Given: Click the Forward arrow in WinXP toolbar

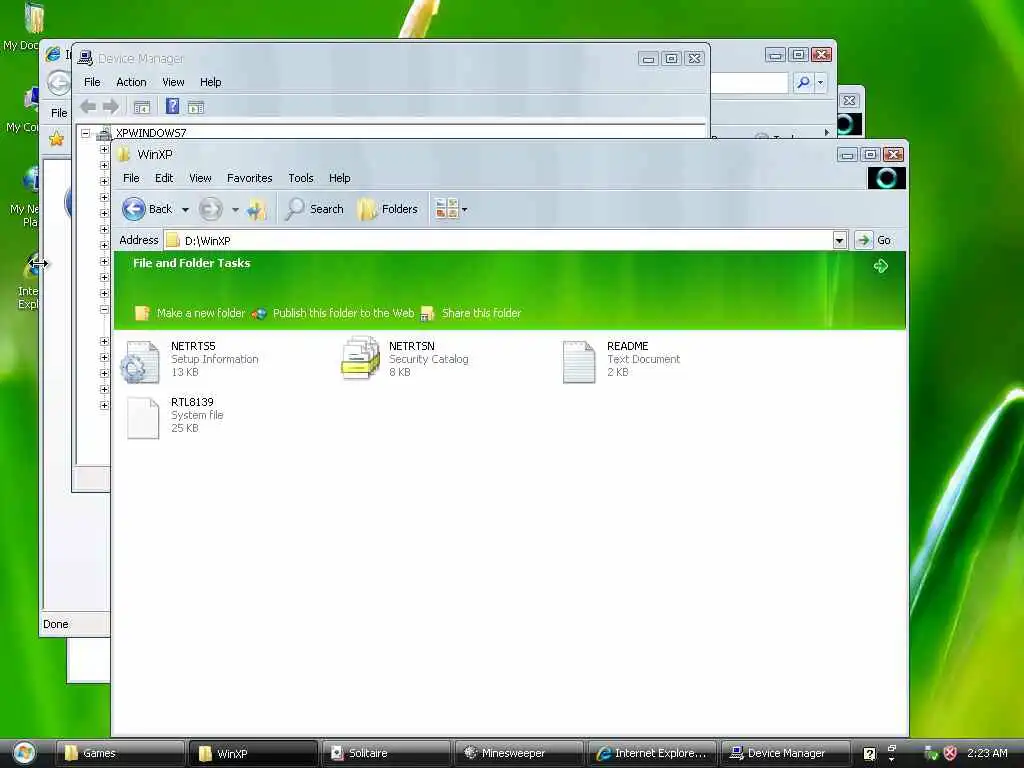Looking at the screenshot, I should tap(210, 209).
